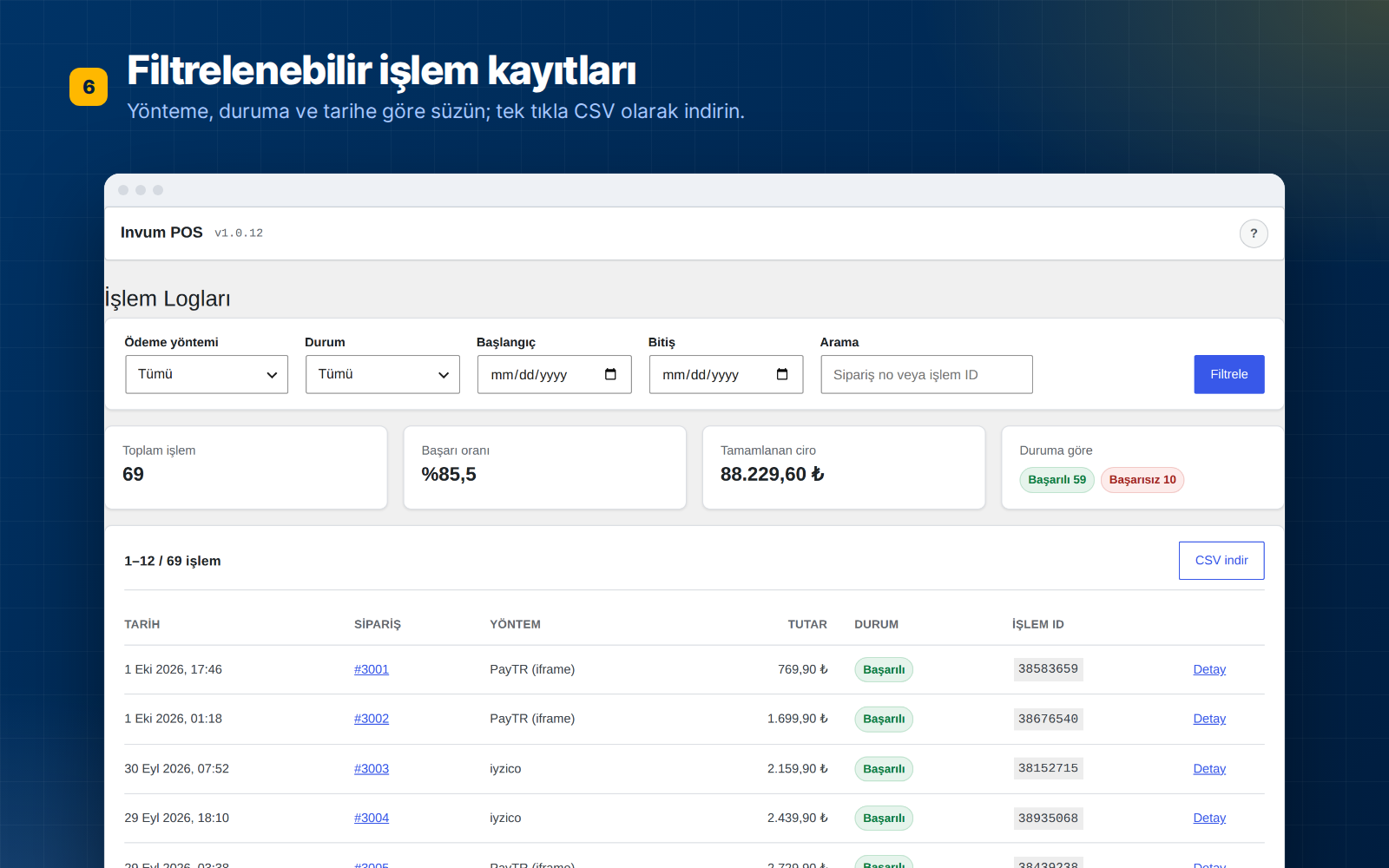Open Bitiş date picker calendar icon
1389x868 pixels.
pos(782,374)
